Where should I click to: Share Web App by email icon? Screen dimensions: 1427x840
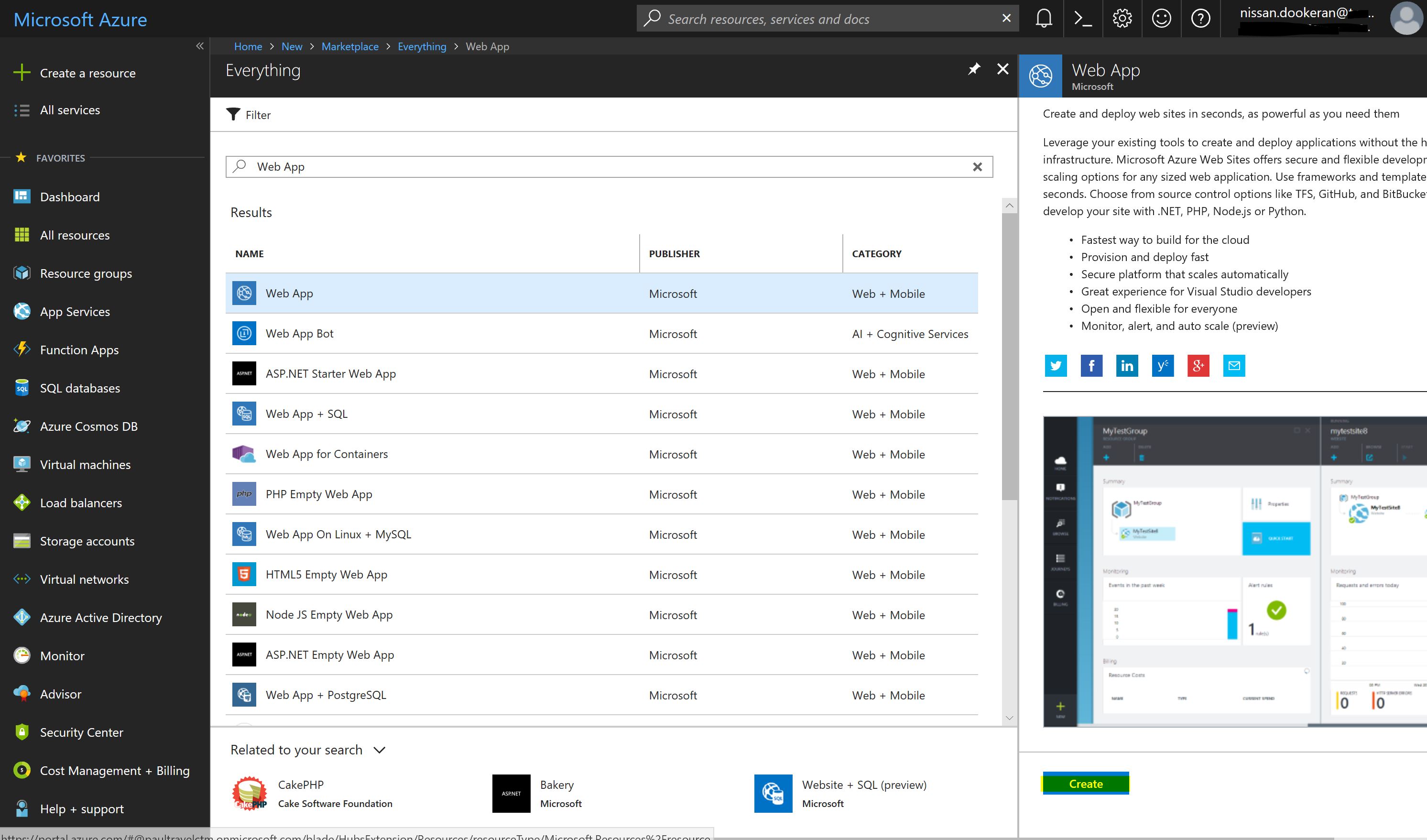(1234, 366)
